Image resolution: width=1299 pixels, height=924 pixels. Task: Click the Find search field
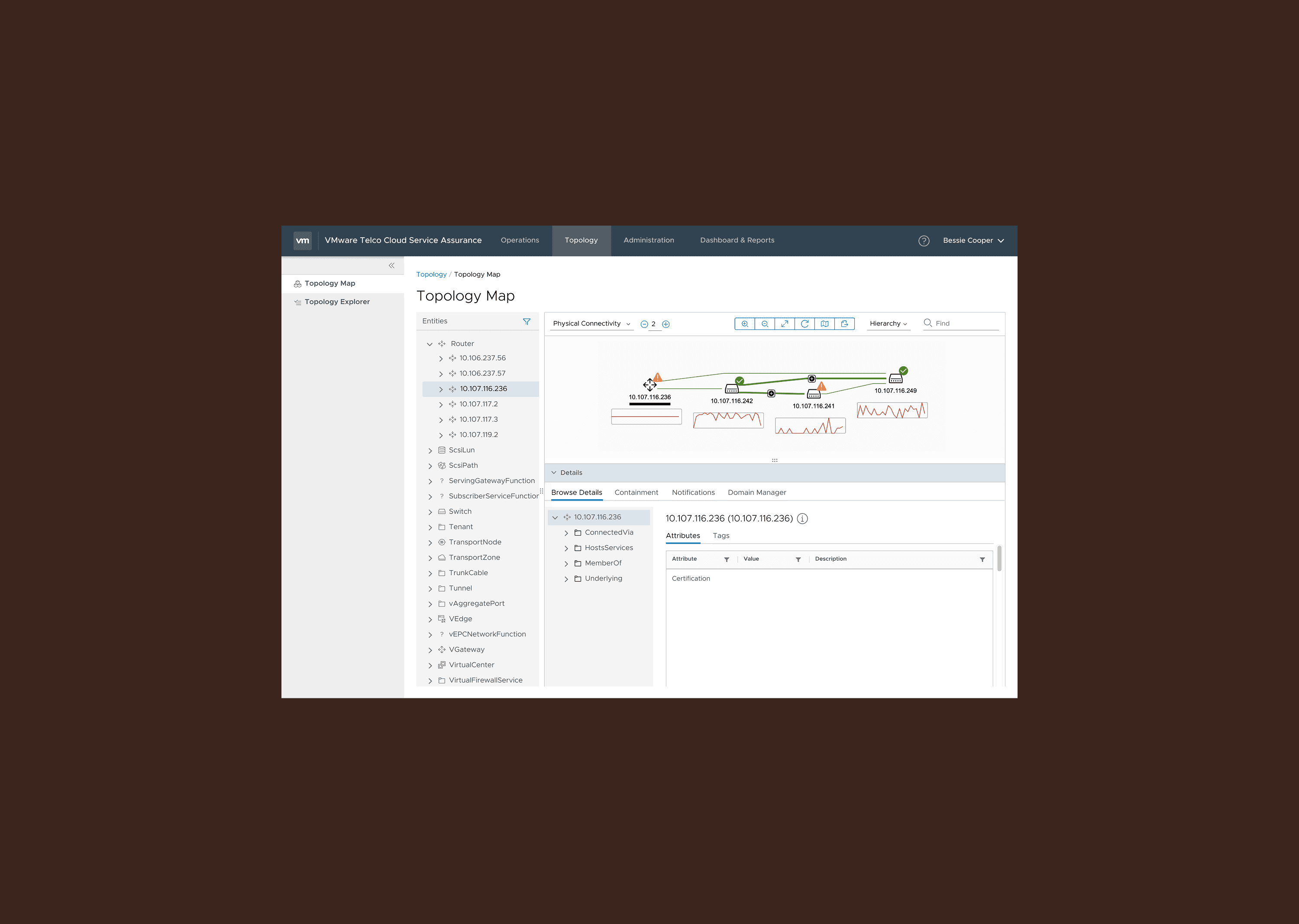click(966, 323)
